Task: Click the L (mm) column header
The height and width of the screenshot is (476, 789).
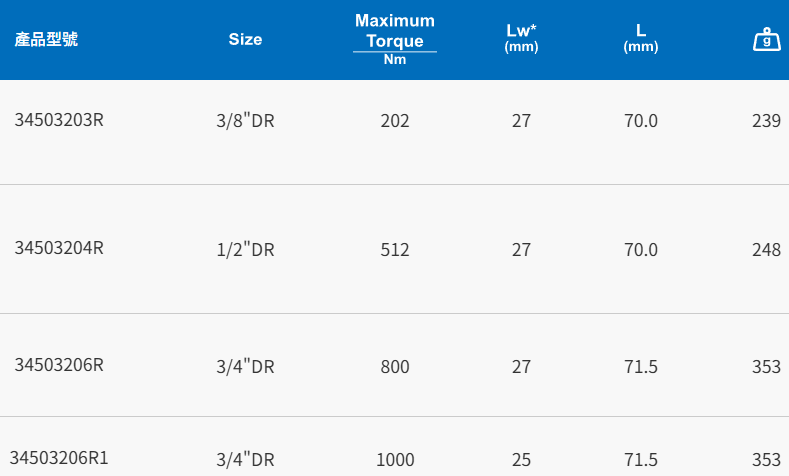Action: (641, 39)
